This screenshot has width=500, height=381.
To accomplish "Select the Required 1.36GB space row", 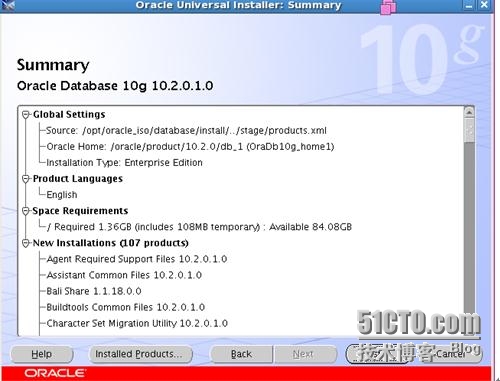I will point(199,227).
